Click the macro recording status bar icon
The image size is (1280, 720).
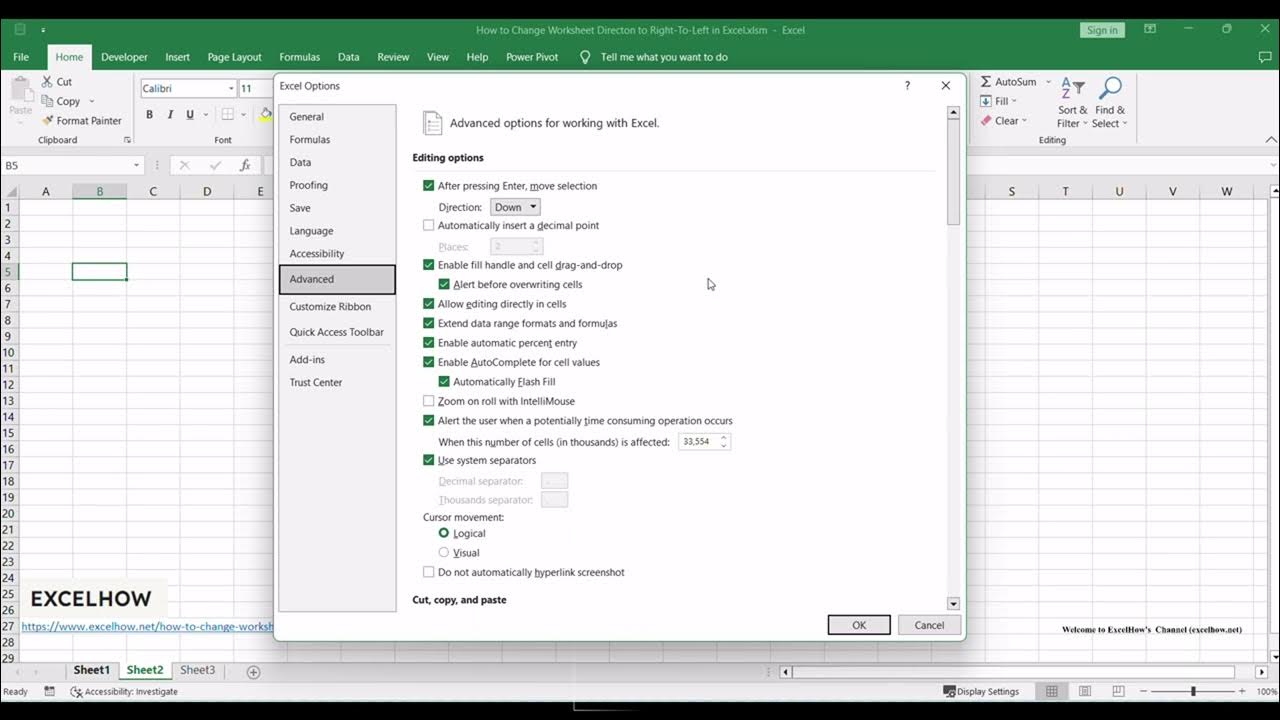tap(50, 691)
